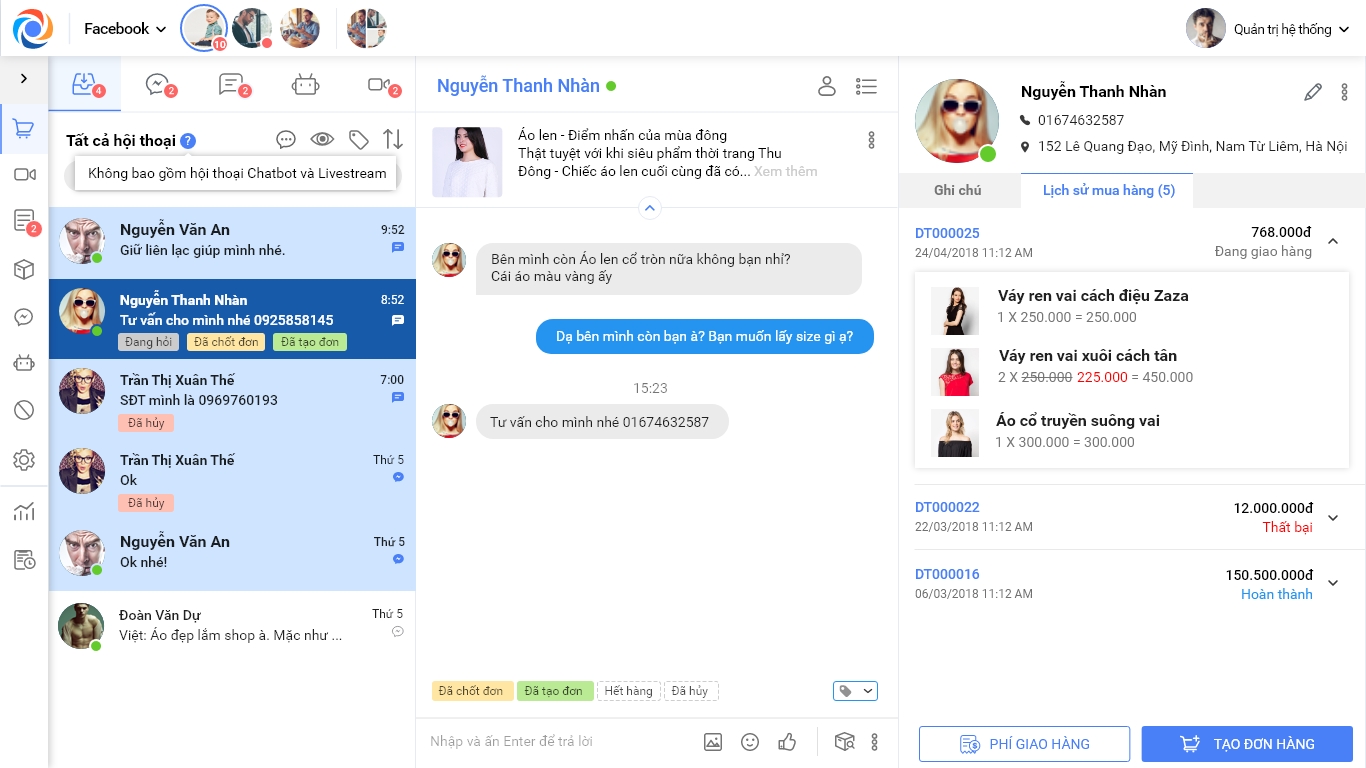
Task: Open Đoàn Văn Dự's conversation
Action: click(x=232, y=625)
